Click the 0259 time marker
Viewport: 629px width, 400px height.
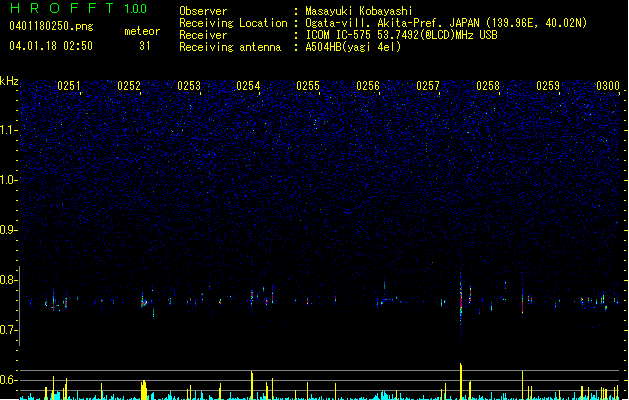coord(548,86)
